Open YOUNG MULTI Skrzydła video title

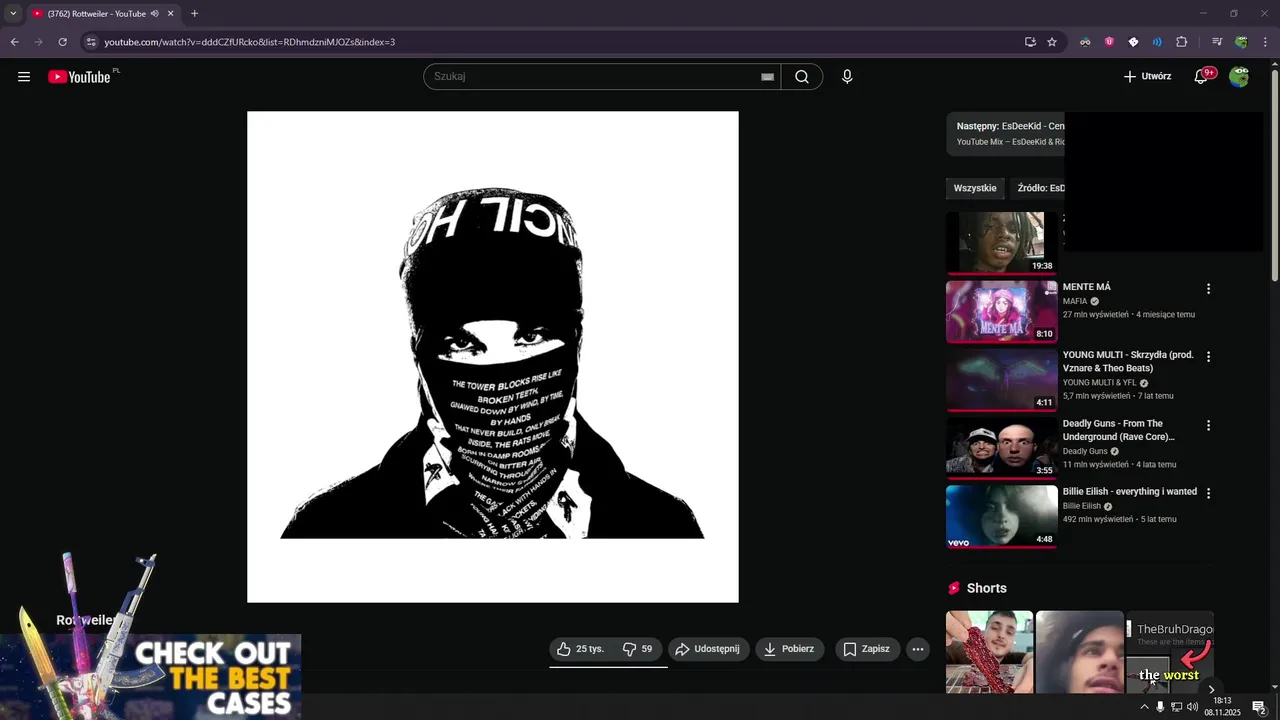tap(1128, 361)
